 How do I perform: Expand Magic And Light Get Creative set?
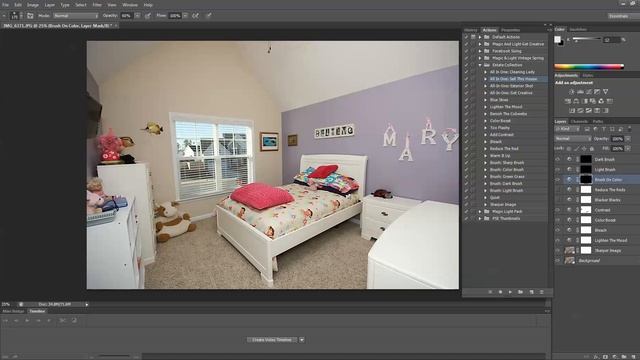click(x=480, y=44)
